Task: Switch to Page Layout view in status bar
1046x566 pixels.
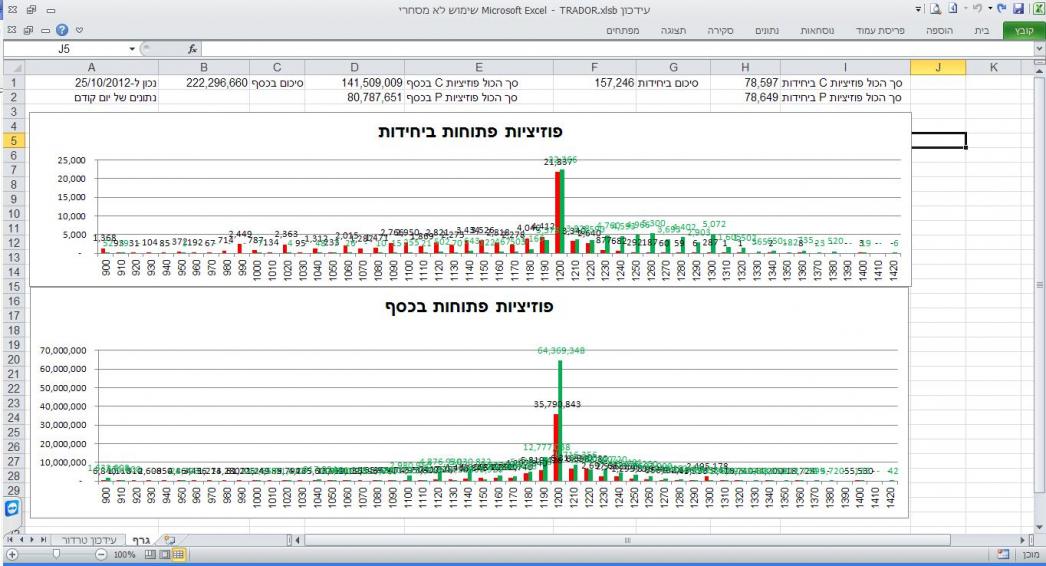Action: click(163, 554)
